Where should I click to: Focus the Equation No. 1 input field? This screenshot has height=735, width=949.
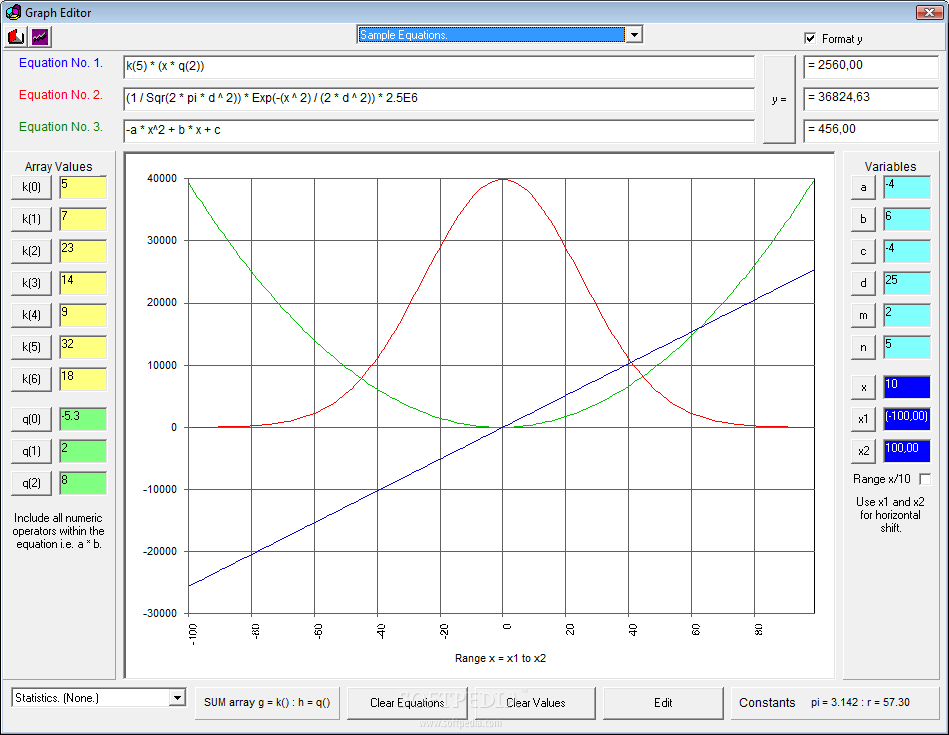pyautogui.click(x=439, y=67)
